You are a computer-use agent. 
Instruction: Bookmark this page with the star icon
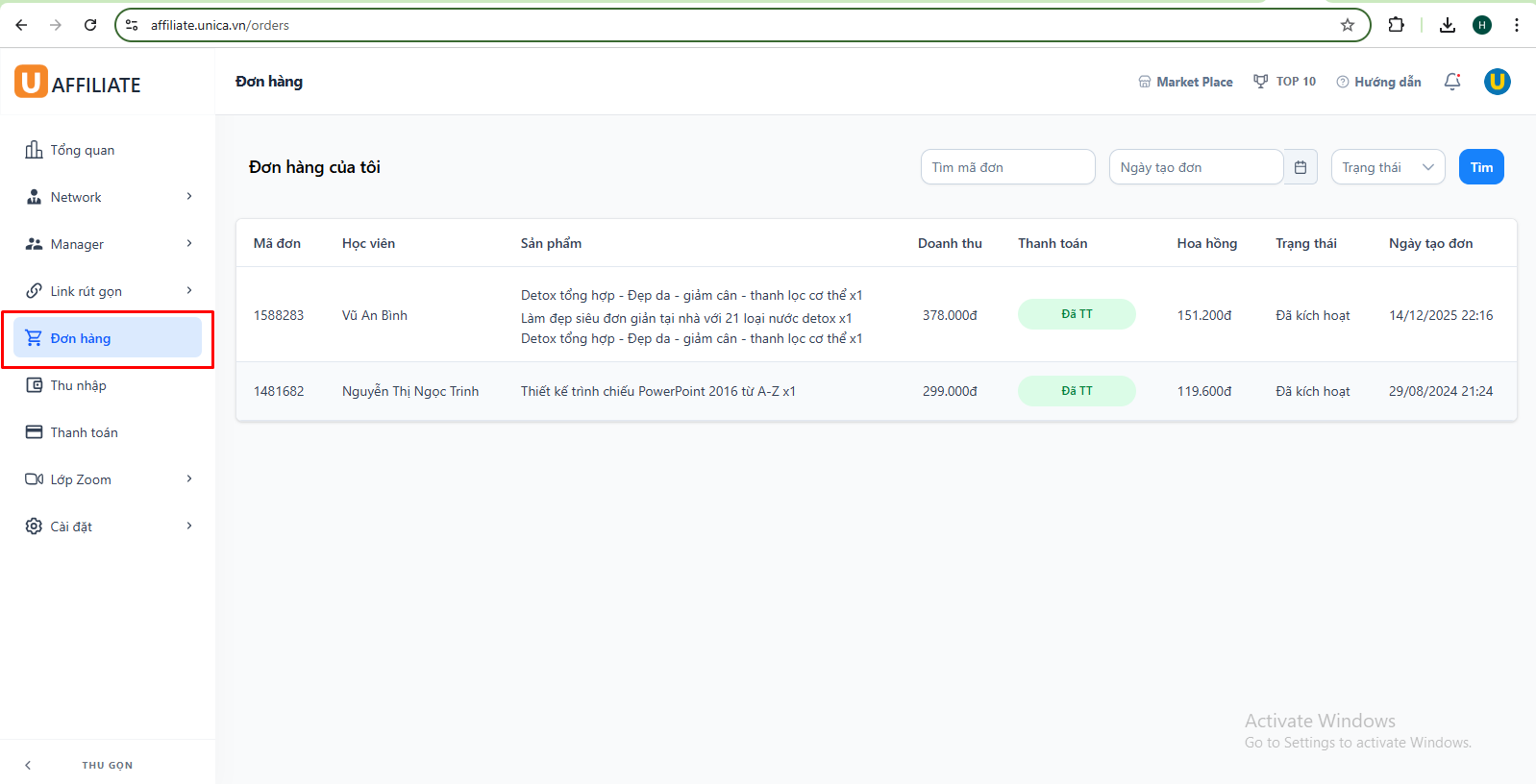pyautogui.click(x=1348, y=25)
